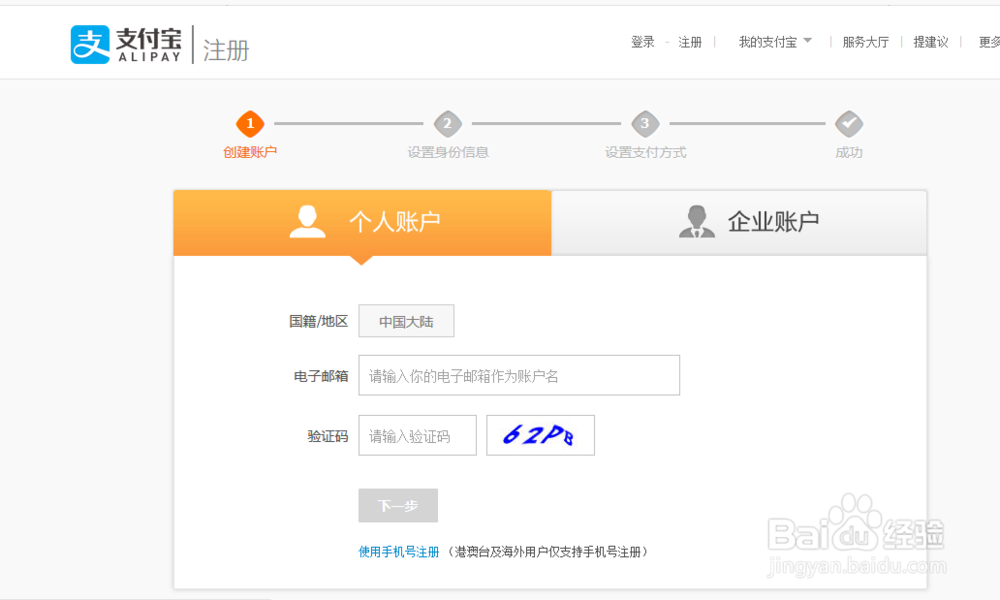The height and width of the screenshot is (600, 1000).
Task: Open the 中国大陆 nationality selector
Action: (406, 321)
